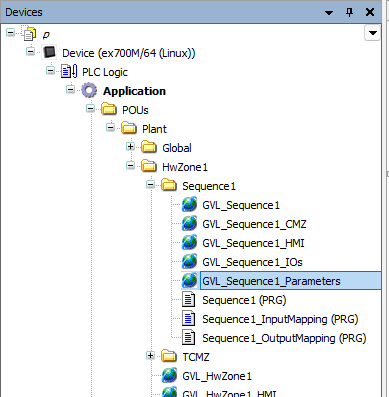Select GVL_Sequence1_IOs text

(x=252, y=262)
